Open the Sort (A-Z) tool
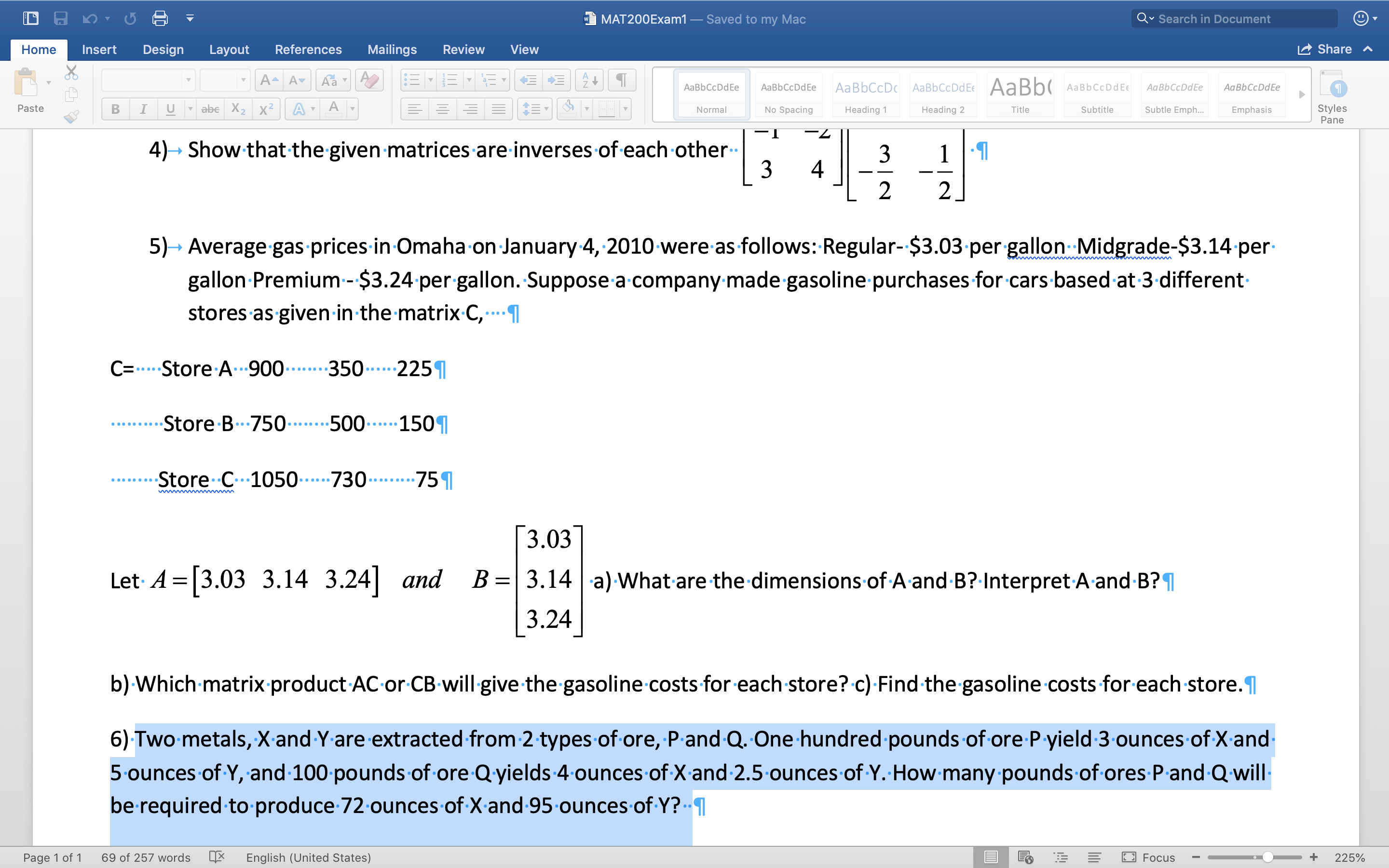Viewport: 1389px width, 868px height. pos(589,80)
